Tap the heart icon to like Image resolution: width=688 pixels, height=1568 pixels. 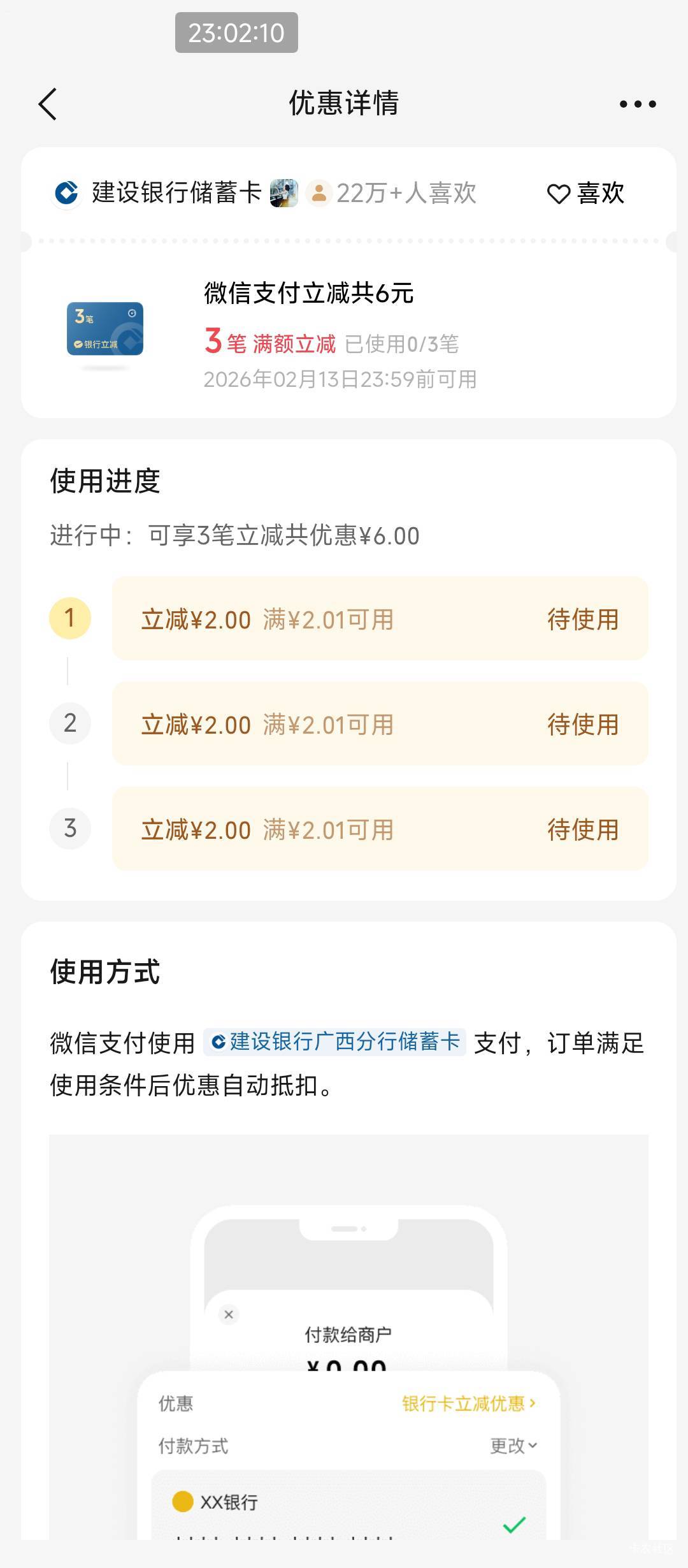[559, 194]
